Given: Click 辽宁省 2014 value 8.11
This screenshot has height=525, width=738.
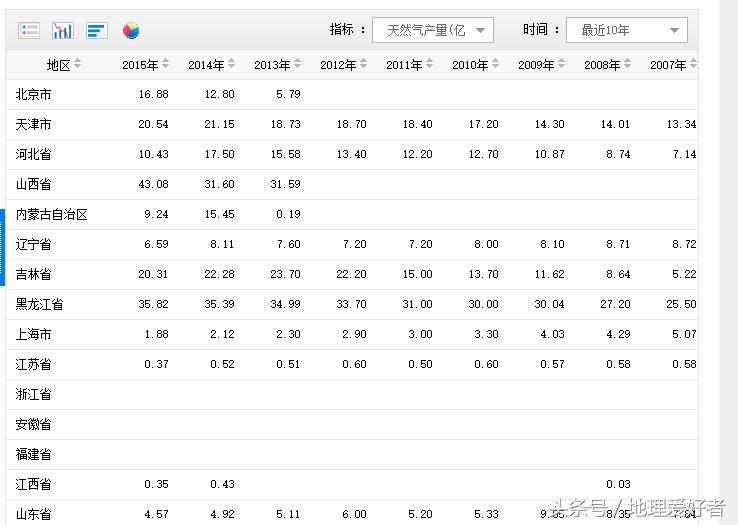Looking at the screenshot, I should coord(222,244).
